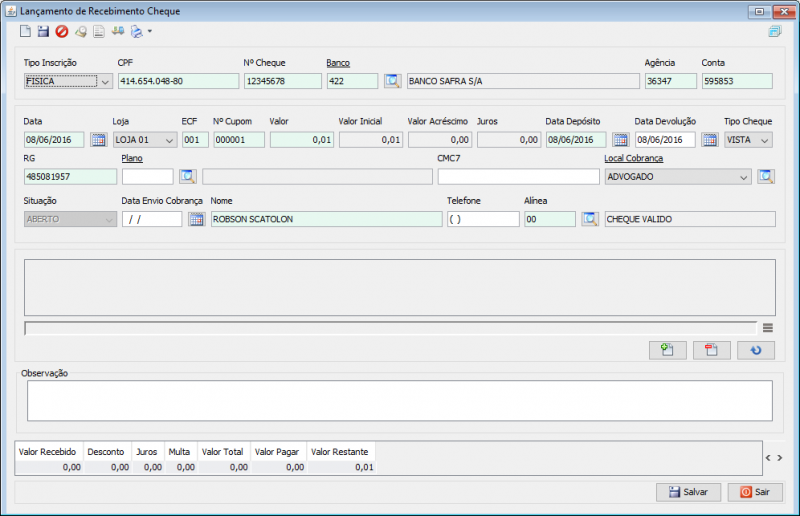Click the cascade windows icon at top right
Viewport: 800px width, 516px height.
[774, 31]
